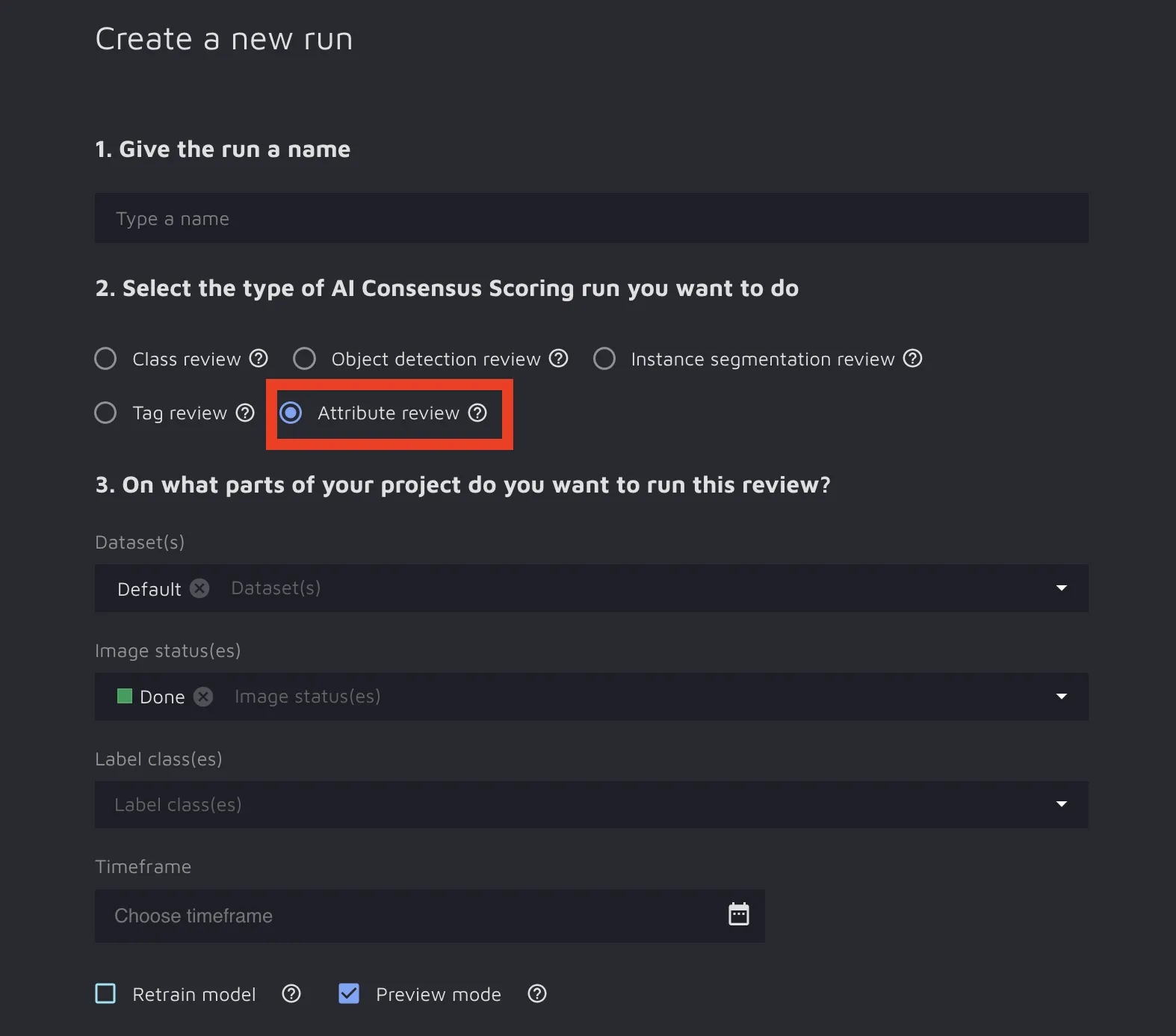Click the help icon beside Class review

pyautogui.click(x=259, y=359)
